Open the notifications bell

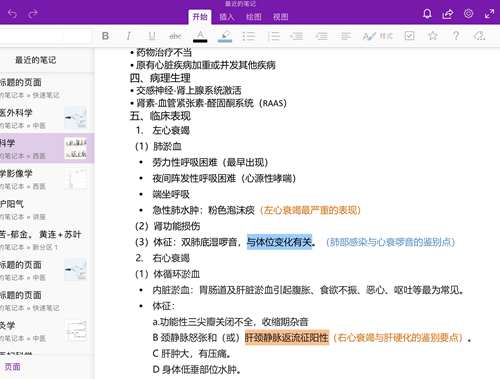(427, 14)
